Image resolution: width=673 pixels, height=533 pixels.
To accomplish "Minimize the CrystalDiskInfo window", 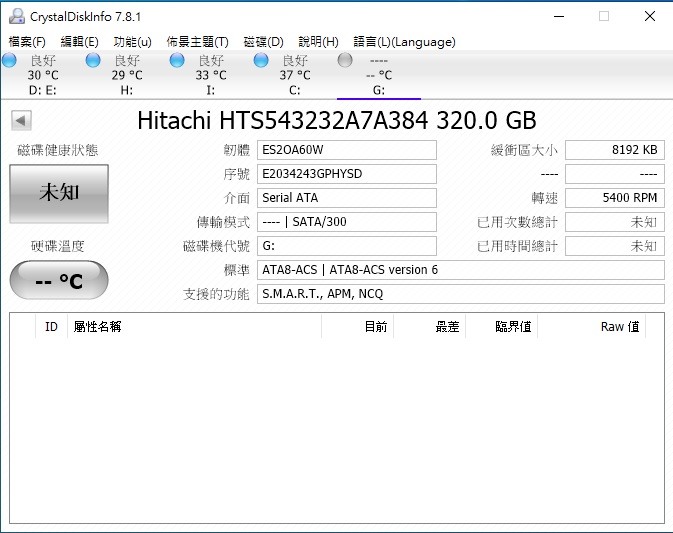I will click(559, 16).
